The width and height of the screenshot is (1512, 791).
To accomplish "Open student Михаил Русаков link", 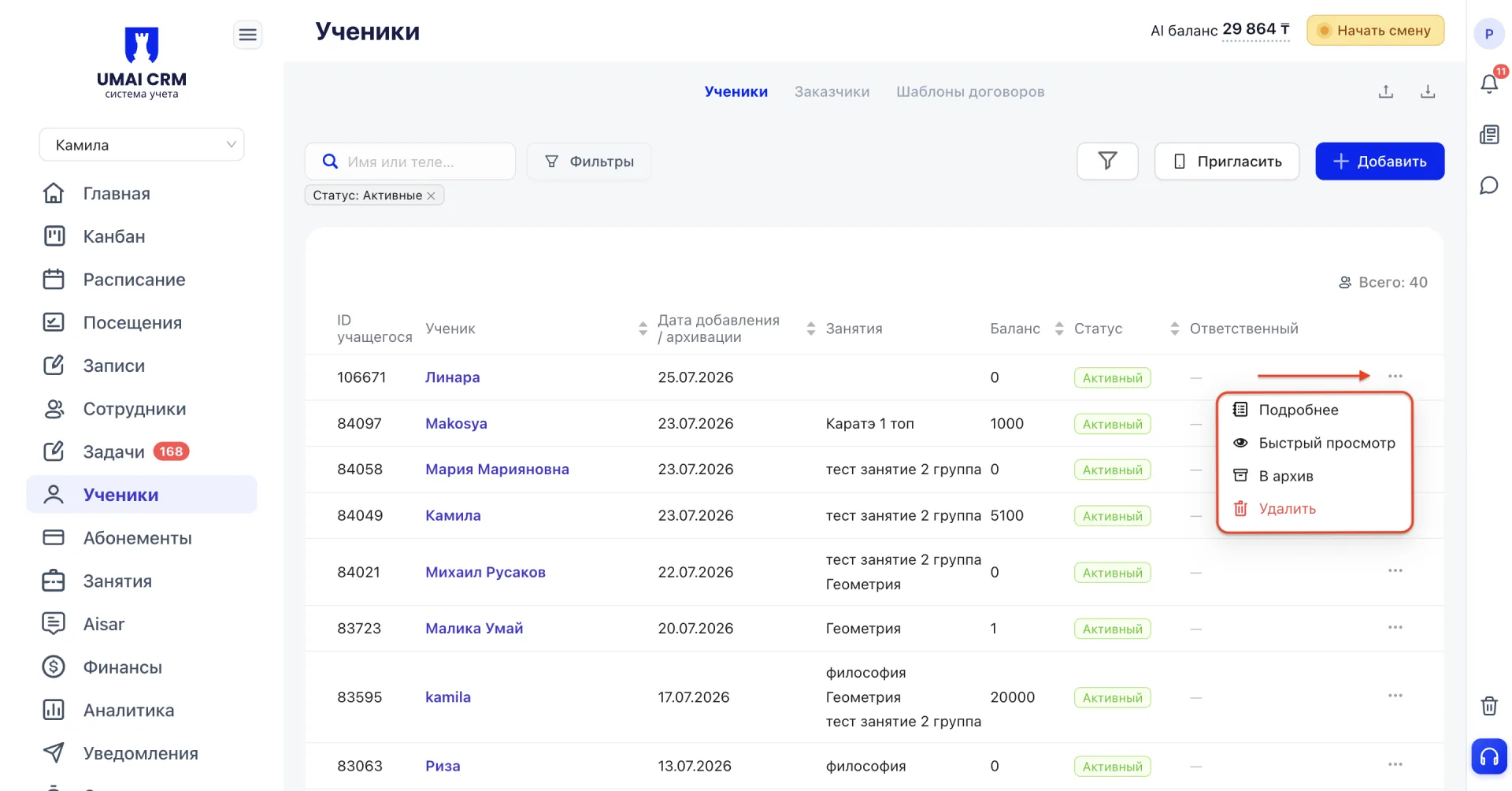I will pyautogui.click(x=485, y=573).
